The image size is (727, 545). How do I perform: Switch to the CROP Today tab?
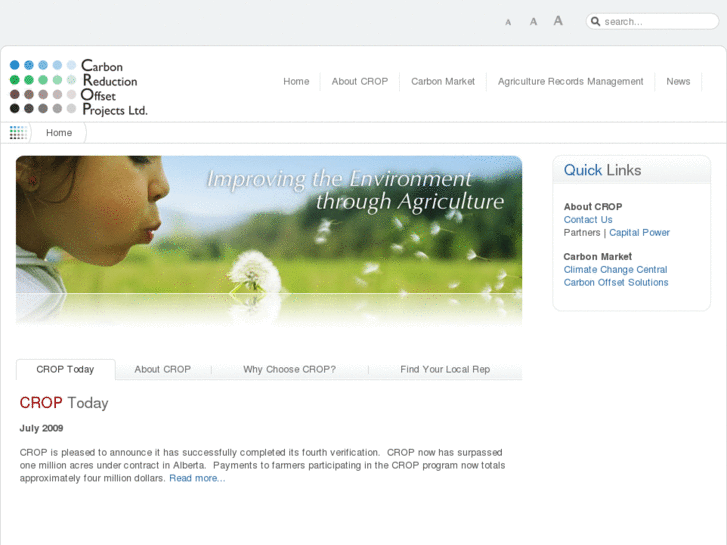[65, 370]
